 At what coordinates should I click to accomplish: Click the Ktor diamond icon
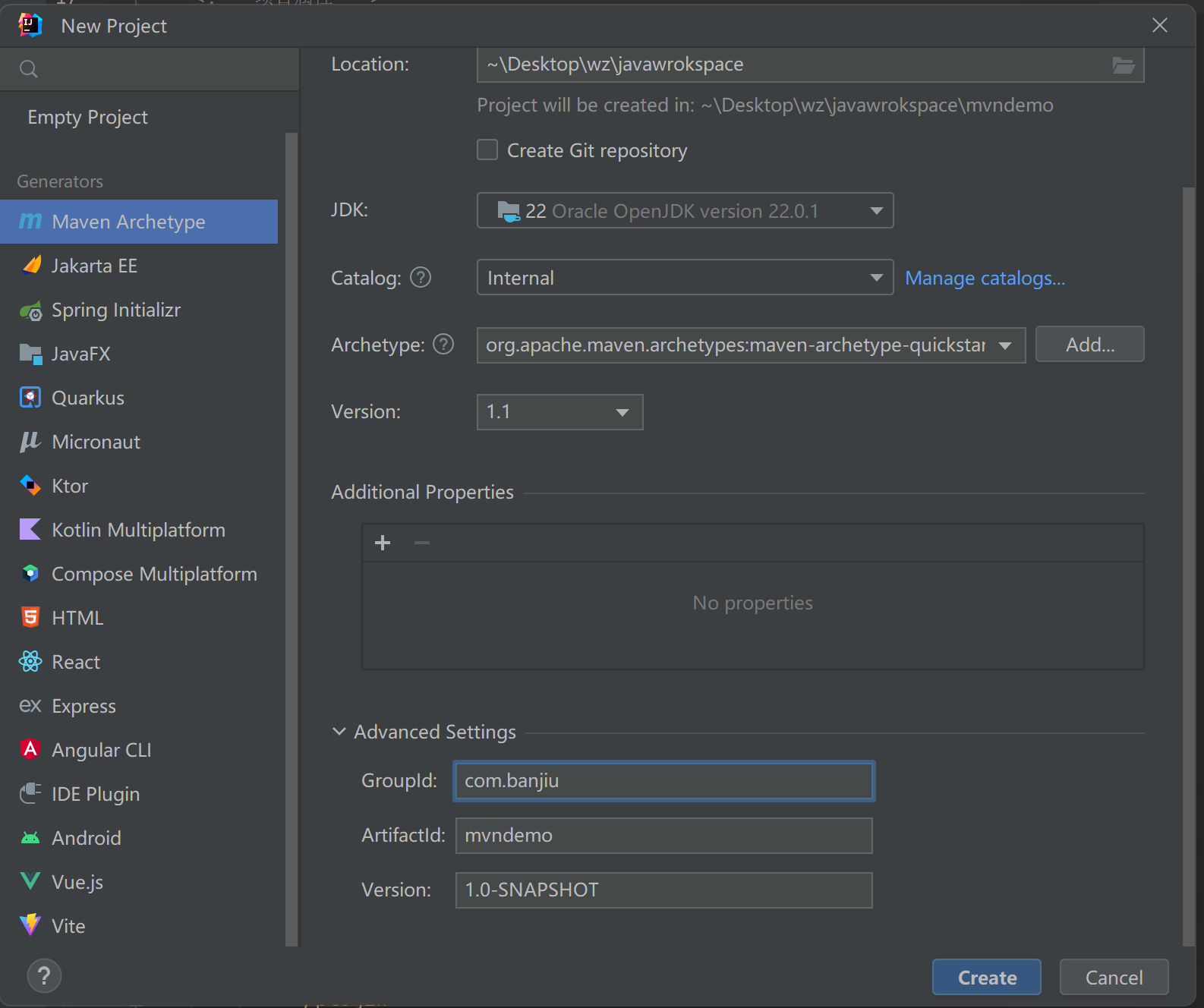tap(30, 486)
